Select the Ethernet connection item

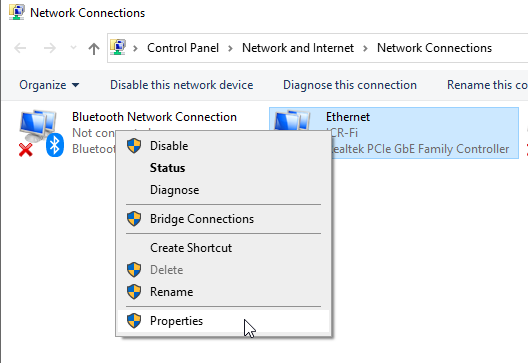pyautogui.click(x=394, y=133)
